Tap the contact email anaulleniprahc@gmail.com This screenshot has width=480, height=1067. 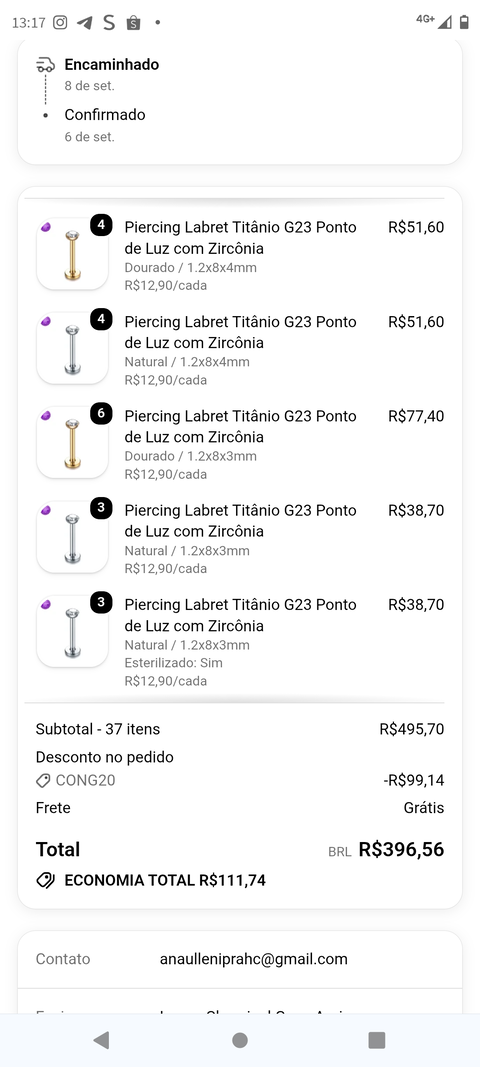[x=253, y=959]
